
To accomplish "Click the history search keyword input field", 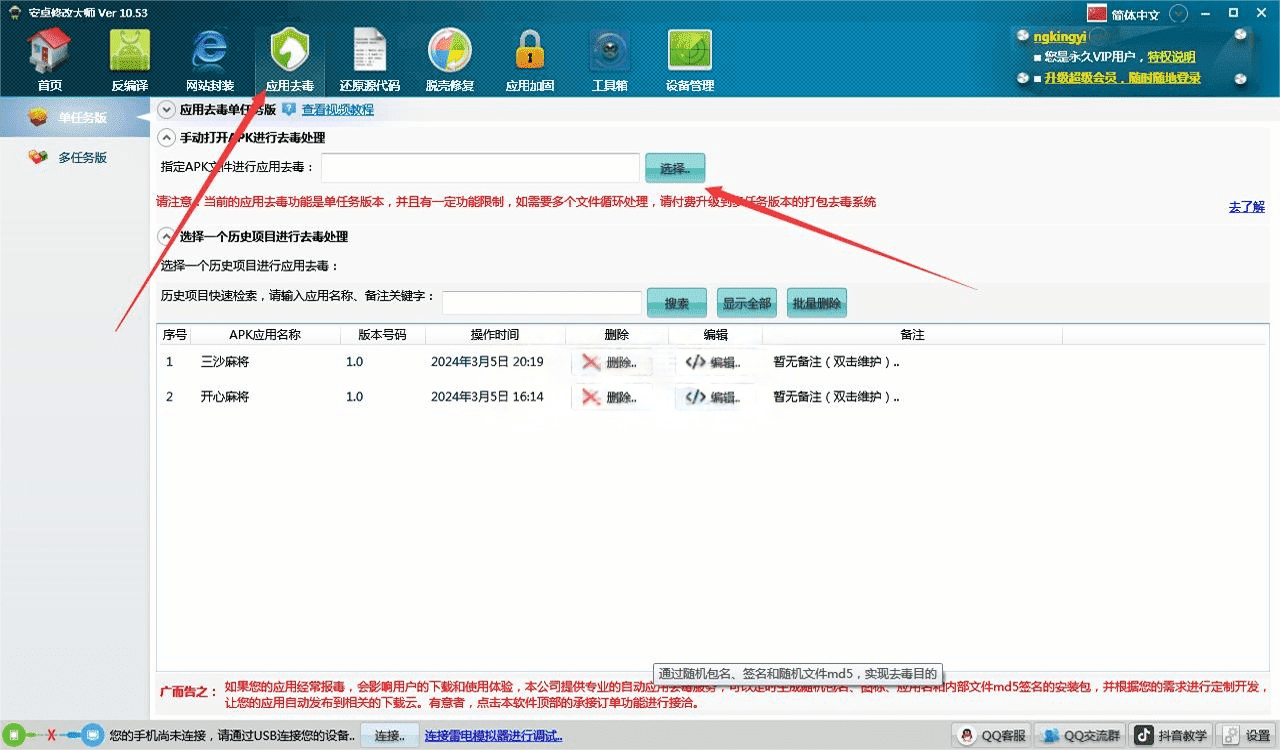I will point(541,303).
